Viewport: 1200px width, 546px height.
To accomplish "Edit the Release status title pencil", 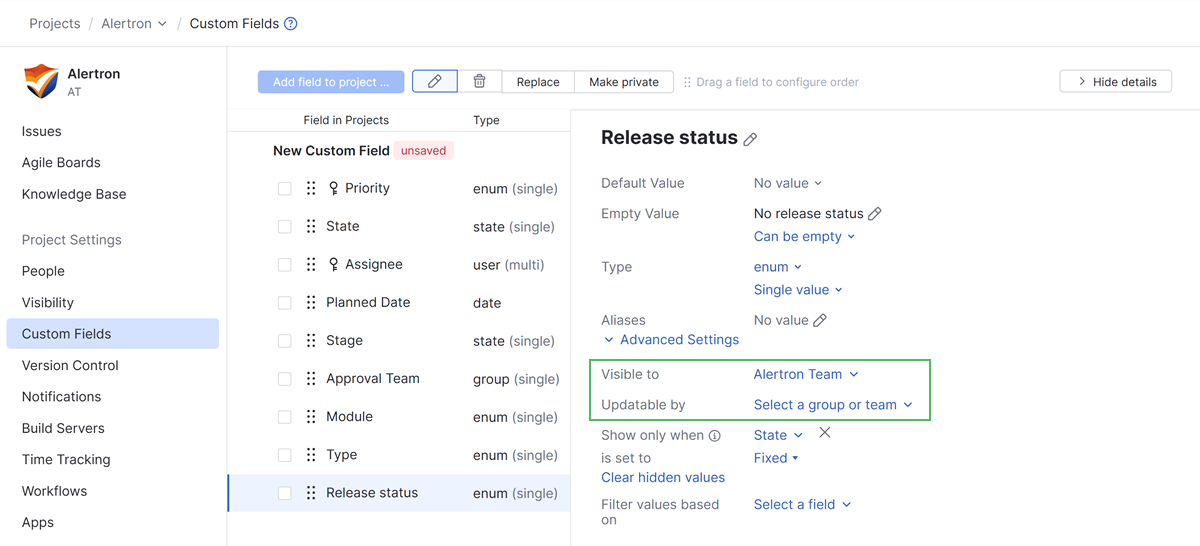I will 750,140.
